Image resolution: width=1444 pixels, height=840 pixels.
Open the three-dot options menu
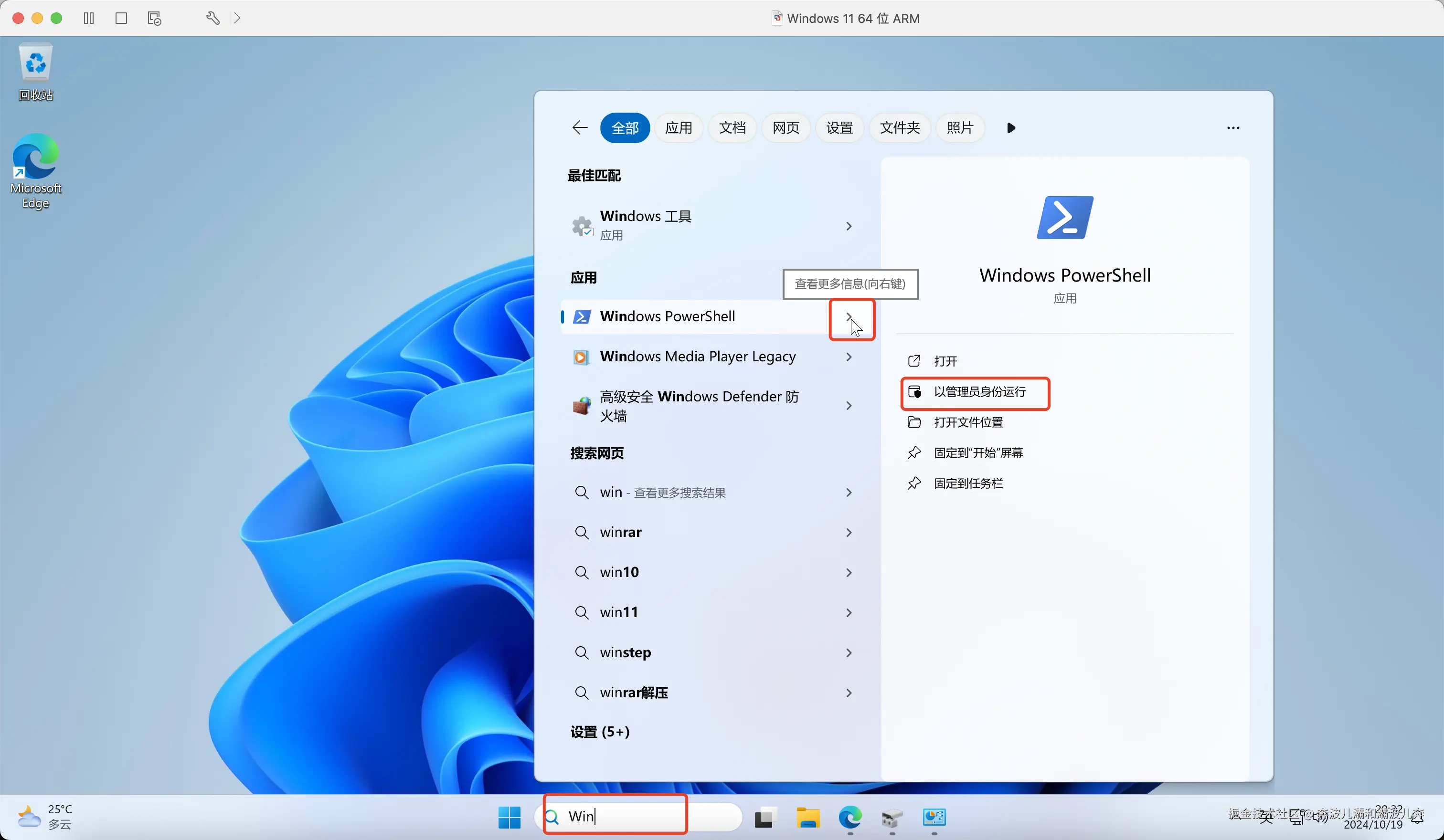1232,128
